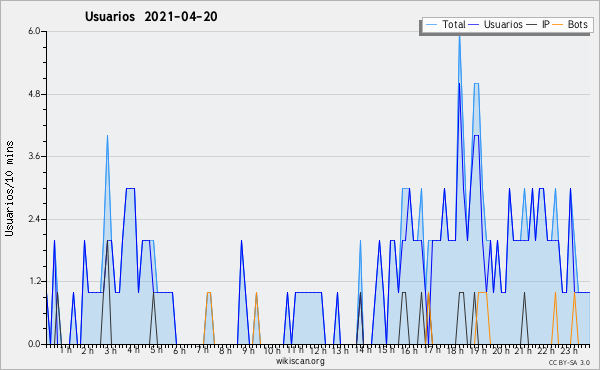
Task: Click the 2.4 y-axis value
Action: 34,219
